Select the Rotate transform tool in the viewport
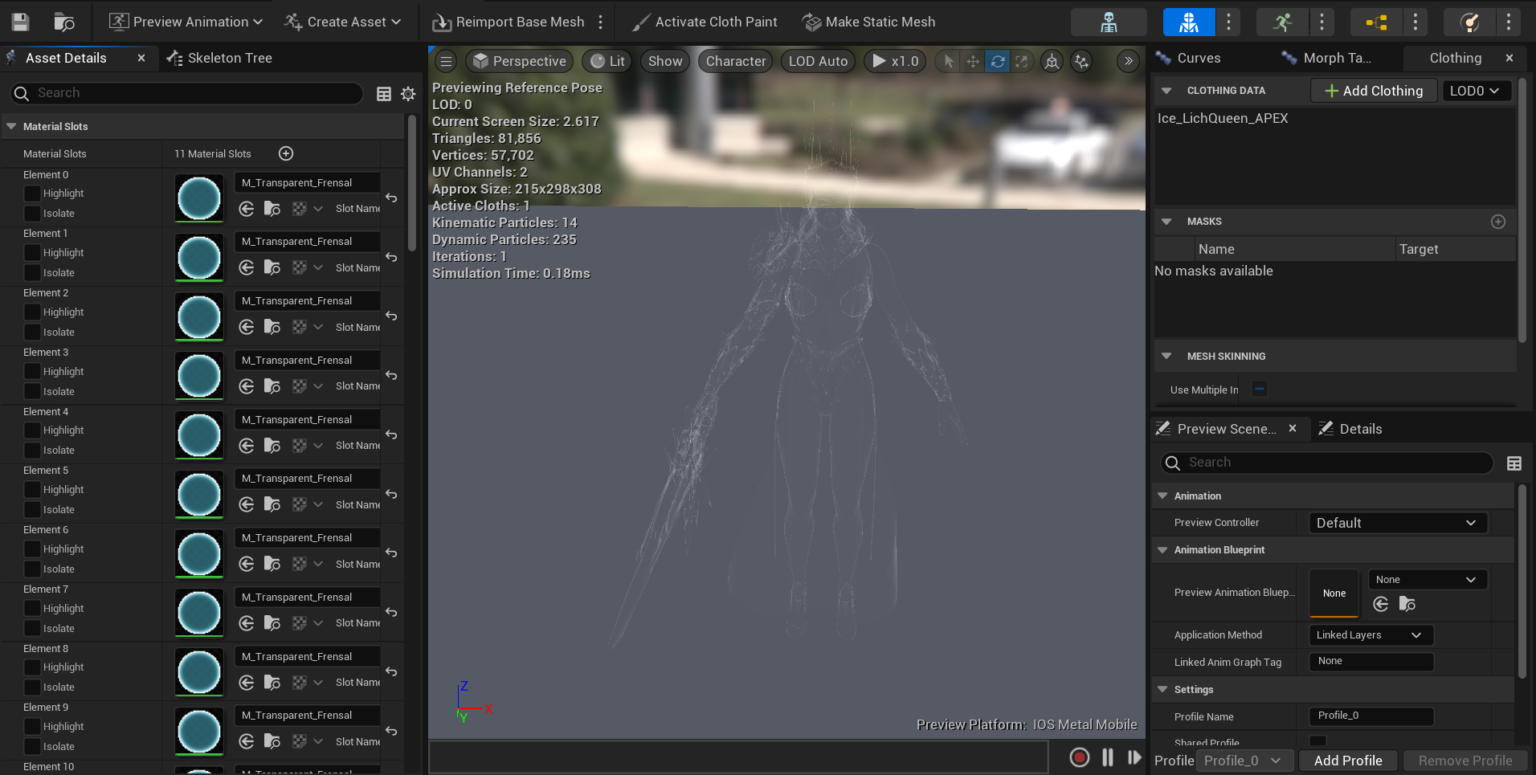 (x=997, y=61)
